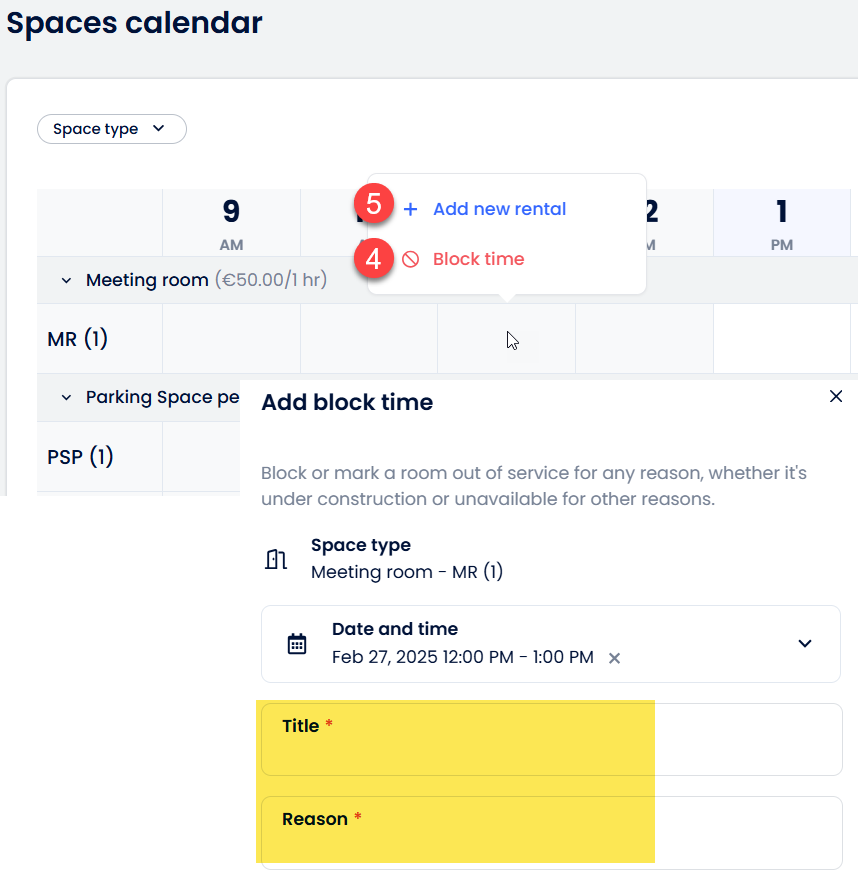Image resolution: width=859 pixels, height=883 pixels.
Task: Clear the selected date and time
Action: 615,658
